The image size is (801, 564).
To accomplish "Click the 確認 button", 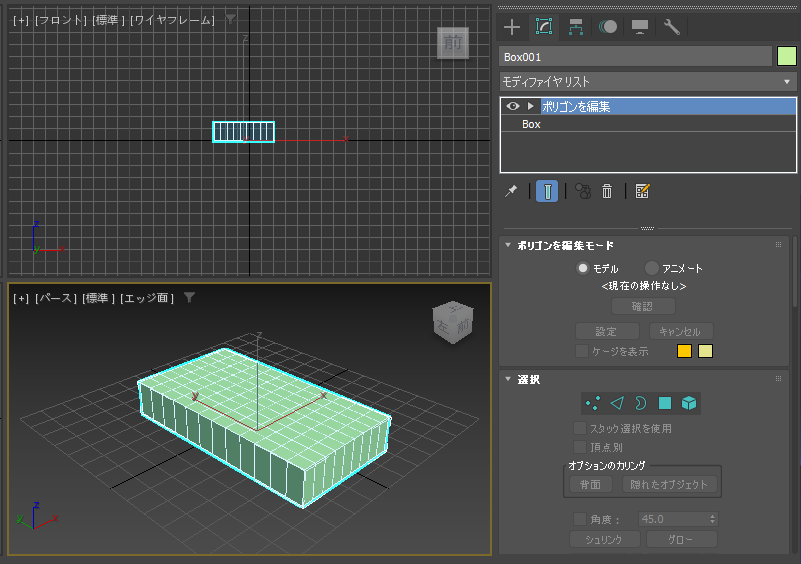I will click(x=643, y=307).
